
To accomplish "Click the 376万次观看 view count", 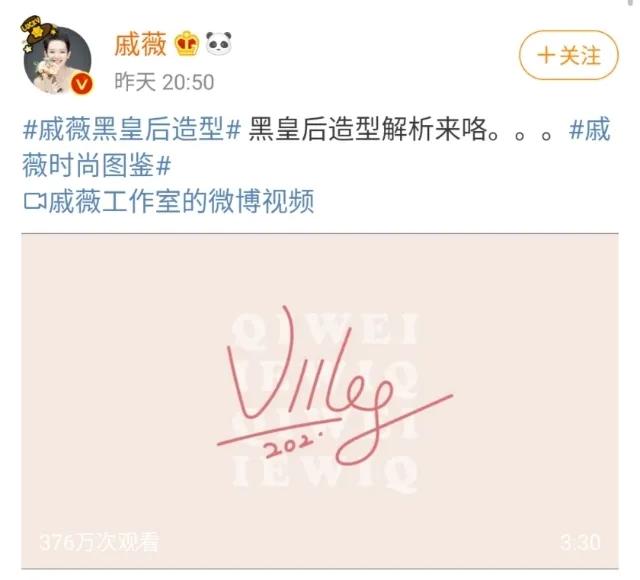I will tap(100, 542).
